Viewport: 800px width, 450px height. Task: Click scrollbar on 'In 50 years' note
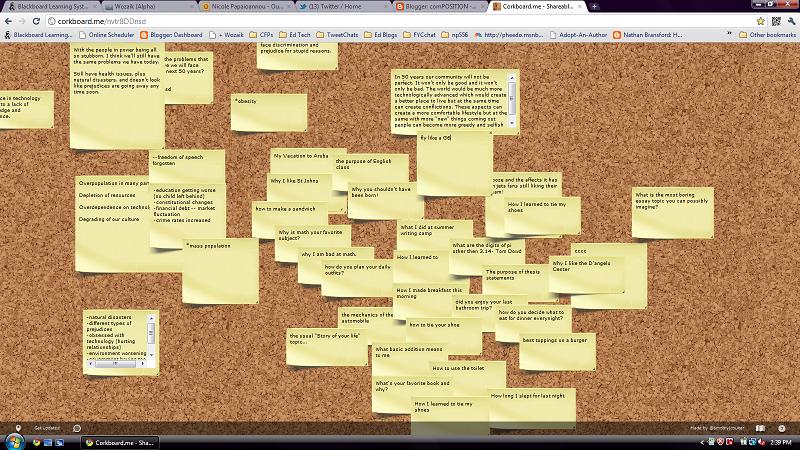click(x=512, y=101)
